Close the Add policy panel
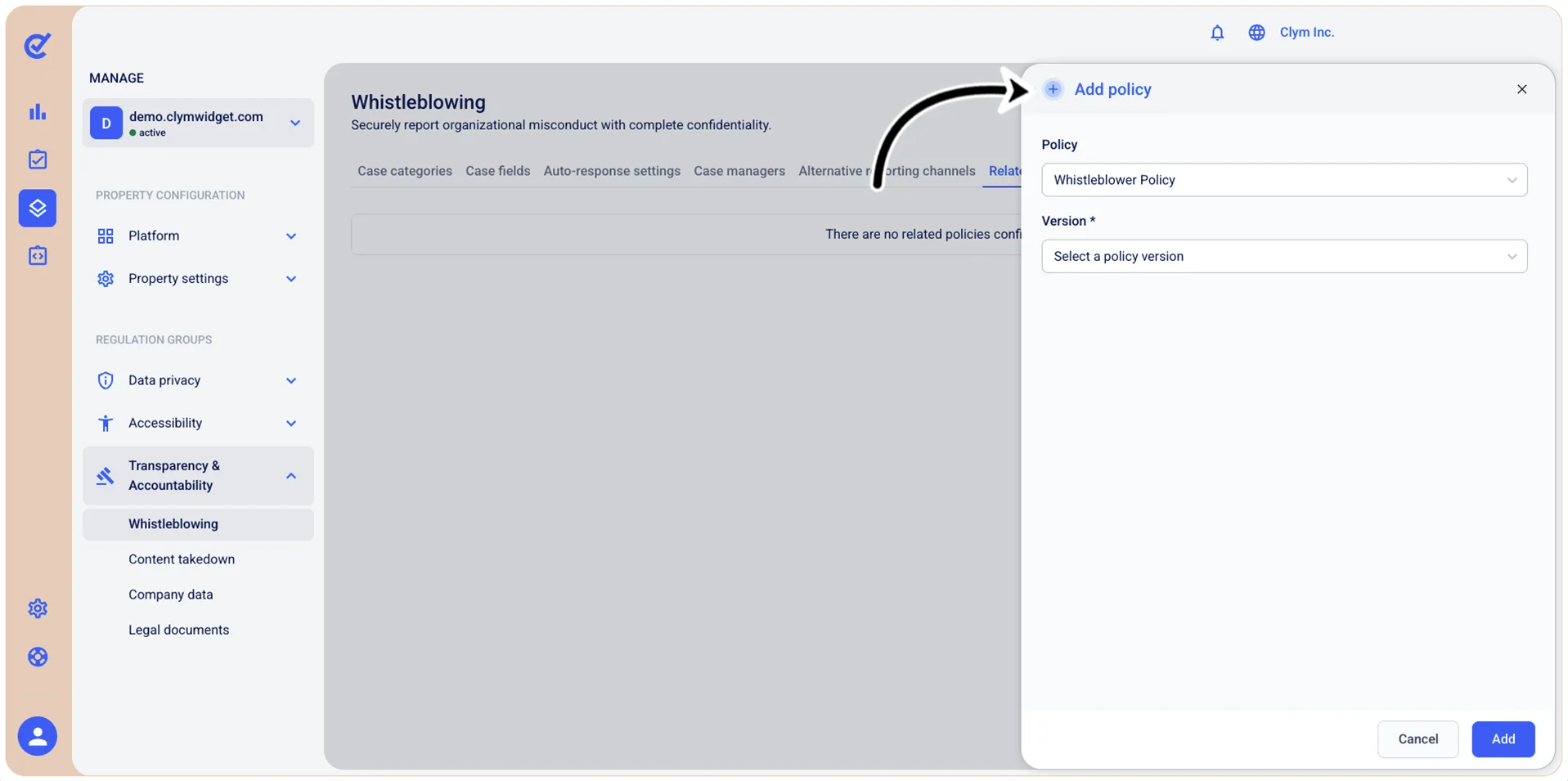 pyautogui.click(x=1521, y=89)
